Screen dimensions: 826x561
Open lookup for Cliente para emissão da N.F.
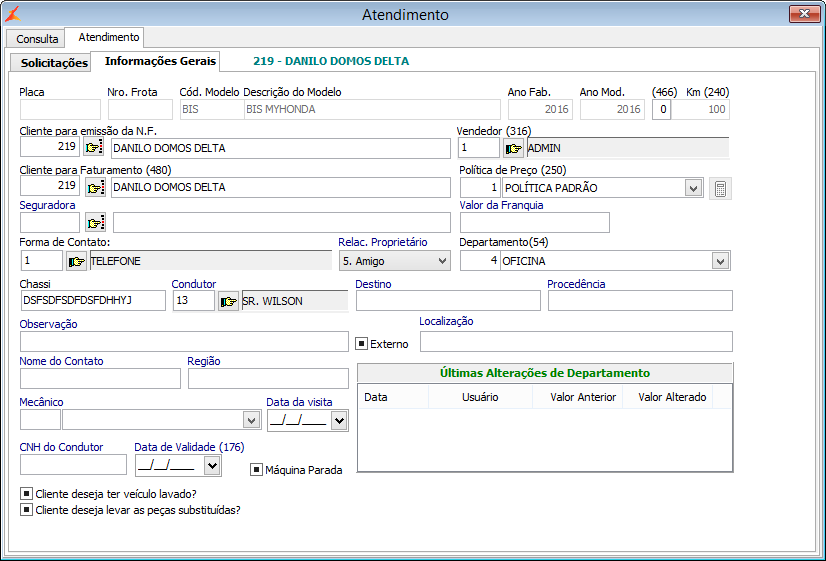(x=94, y=147)
